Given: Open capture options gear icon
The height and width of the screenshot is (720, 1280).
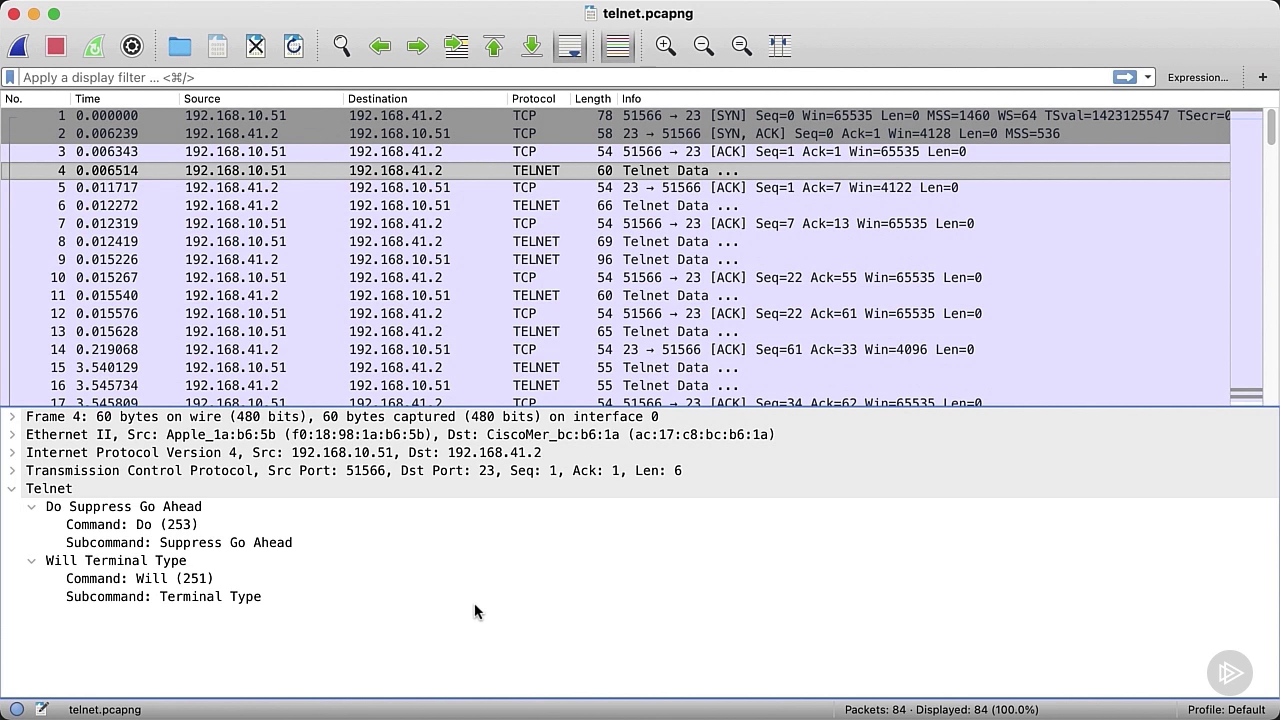Looking at the screenshot, I should pos(132,46).
